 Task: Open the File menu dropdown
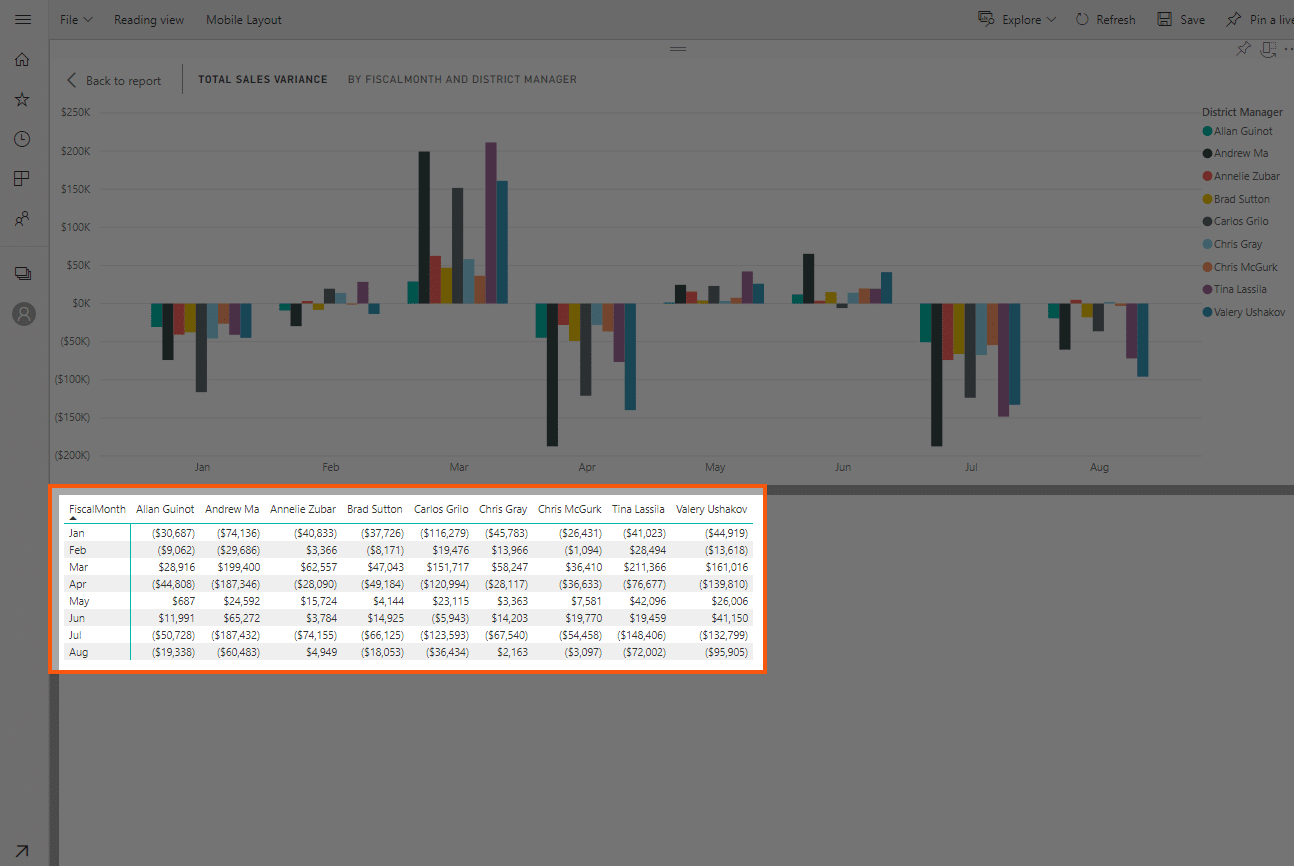[76, 19]
